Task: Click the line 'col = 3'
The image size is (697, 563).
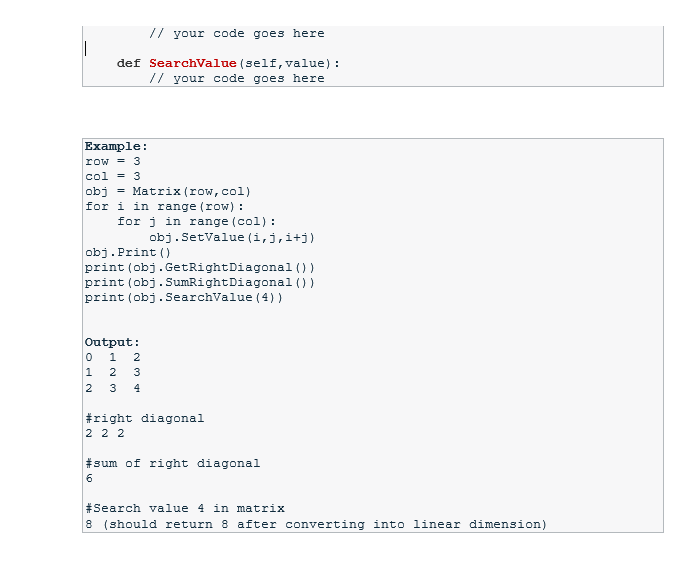Action: 112,176
